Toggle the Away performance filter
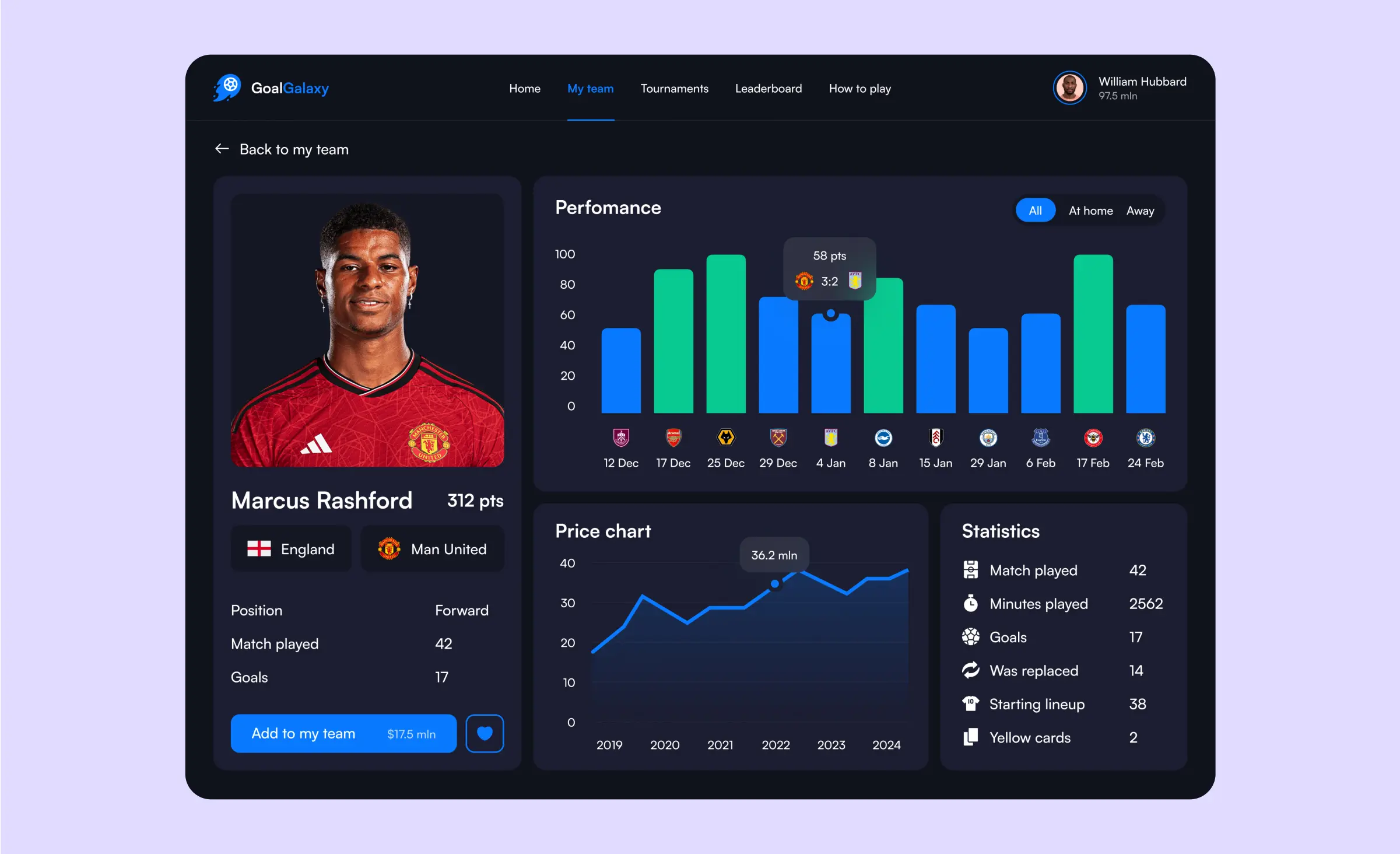This screenshot has height=854, width=1400. (x=1141, y=211)
